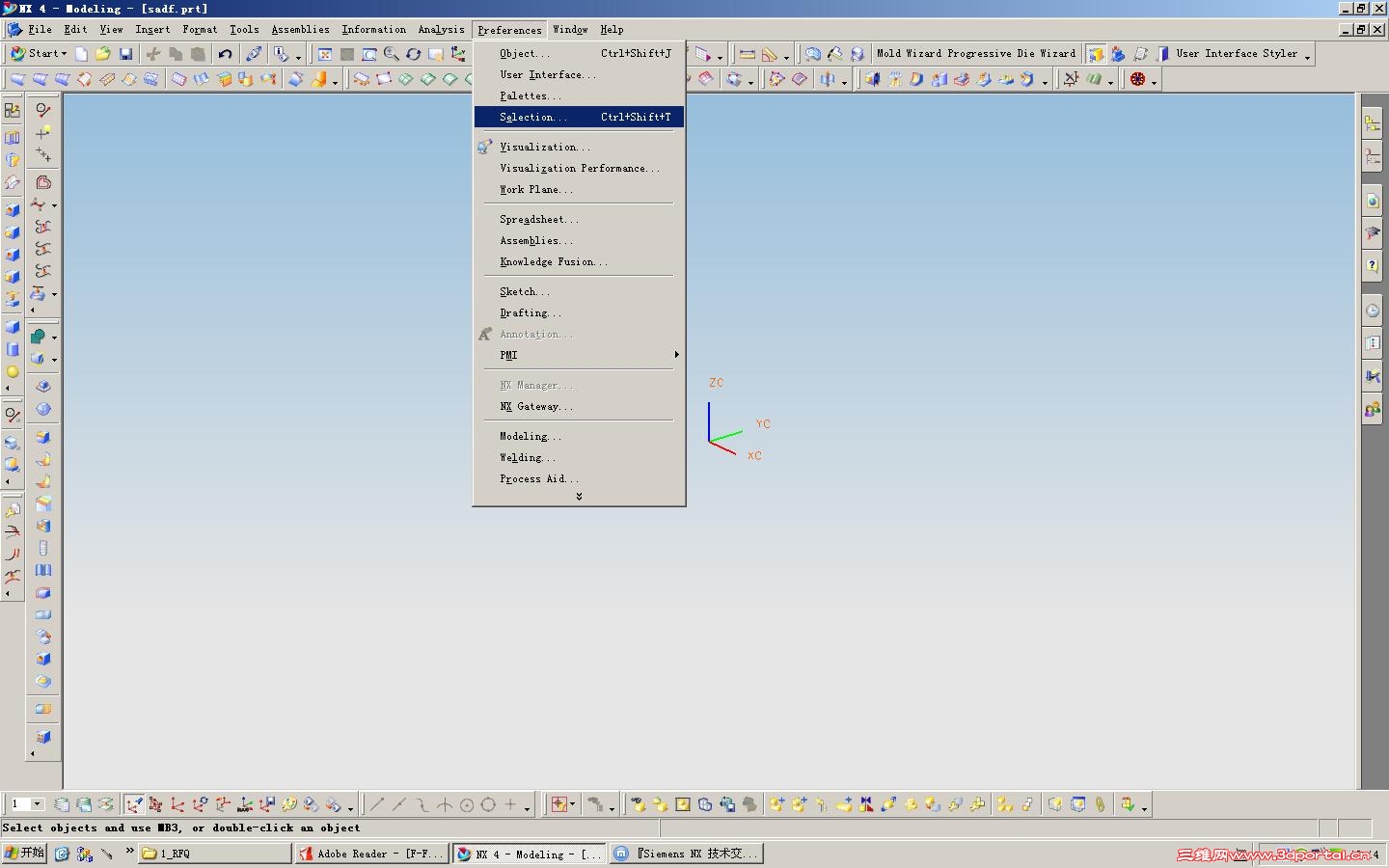
Task: Click the Internet Explorer quick launch icon
Action: [x=62, y=854]
